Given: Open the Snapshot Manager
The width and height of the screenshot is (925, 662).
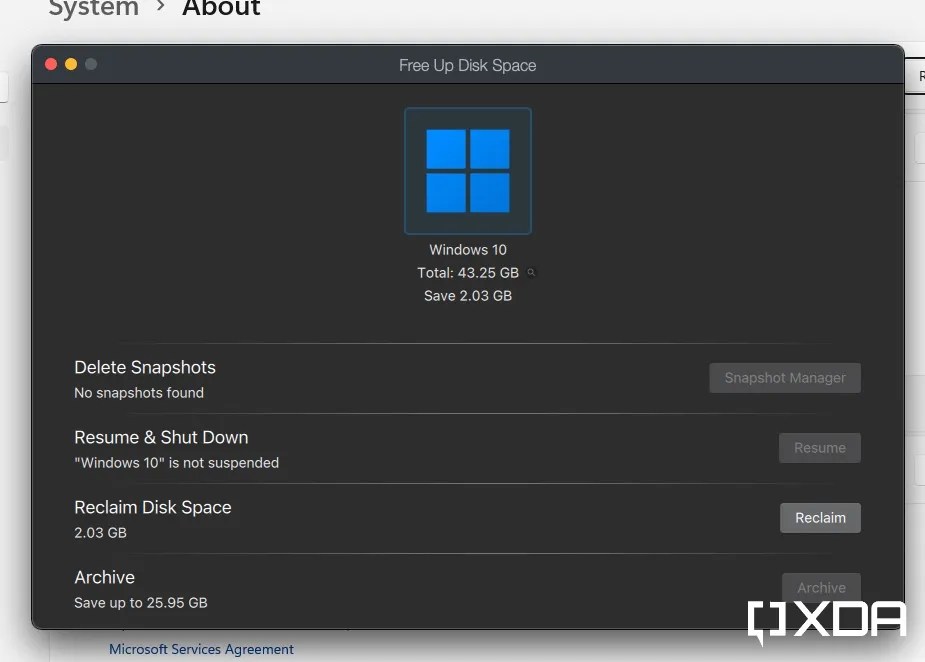Looking at the screenshot, I should [x=784, y=378].
